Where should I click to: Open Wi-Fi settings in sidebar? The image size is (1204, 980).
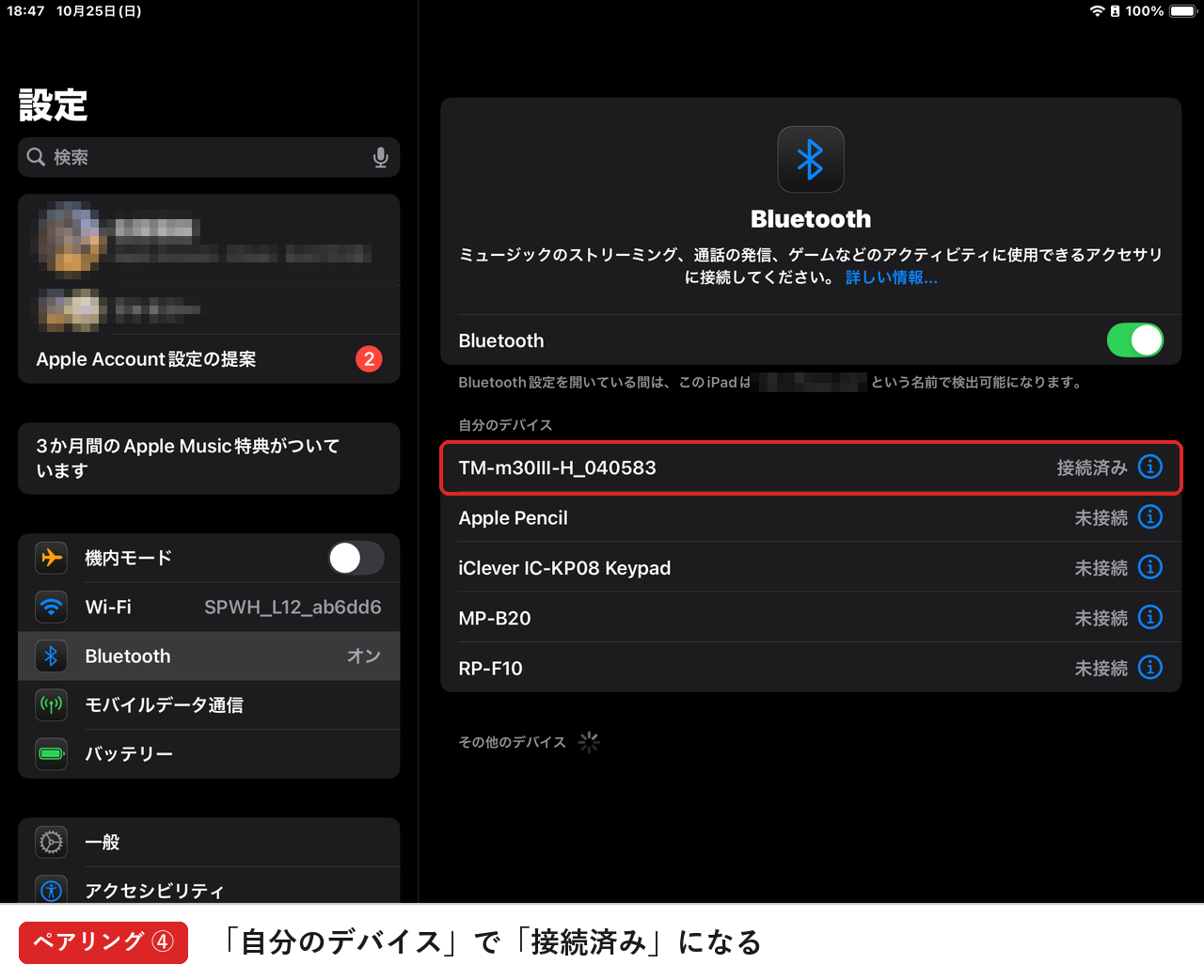(209, 607)
